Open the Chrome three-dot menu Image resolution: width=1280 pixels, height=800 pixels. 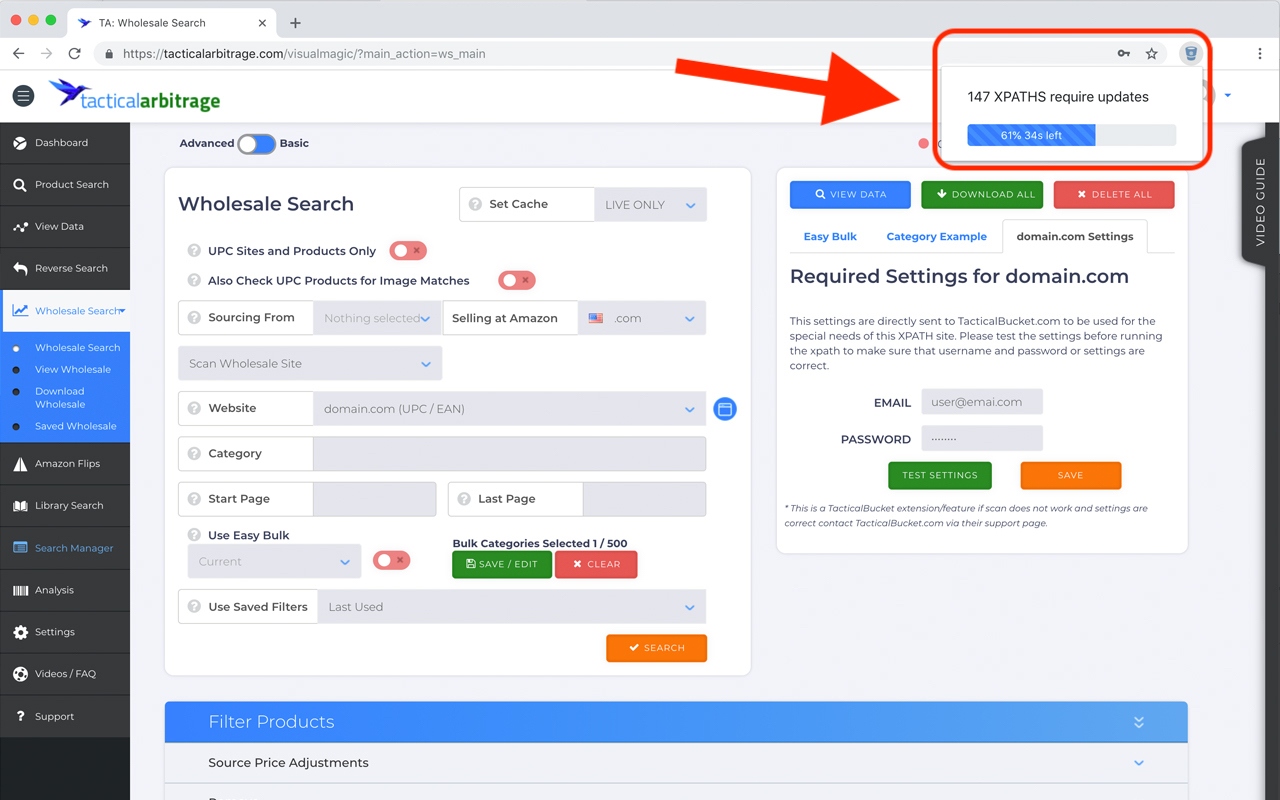(x=1260, y=53)
